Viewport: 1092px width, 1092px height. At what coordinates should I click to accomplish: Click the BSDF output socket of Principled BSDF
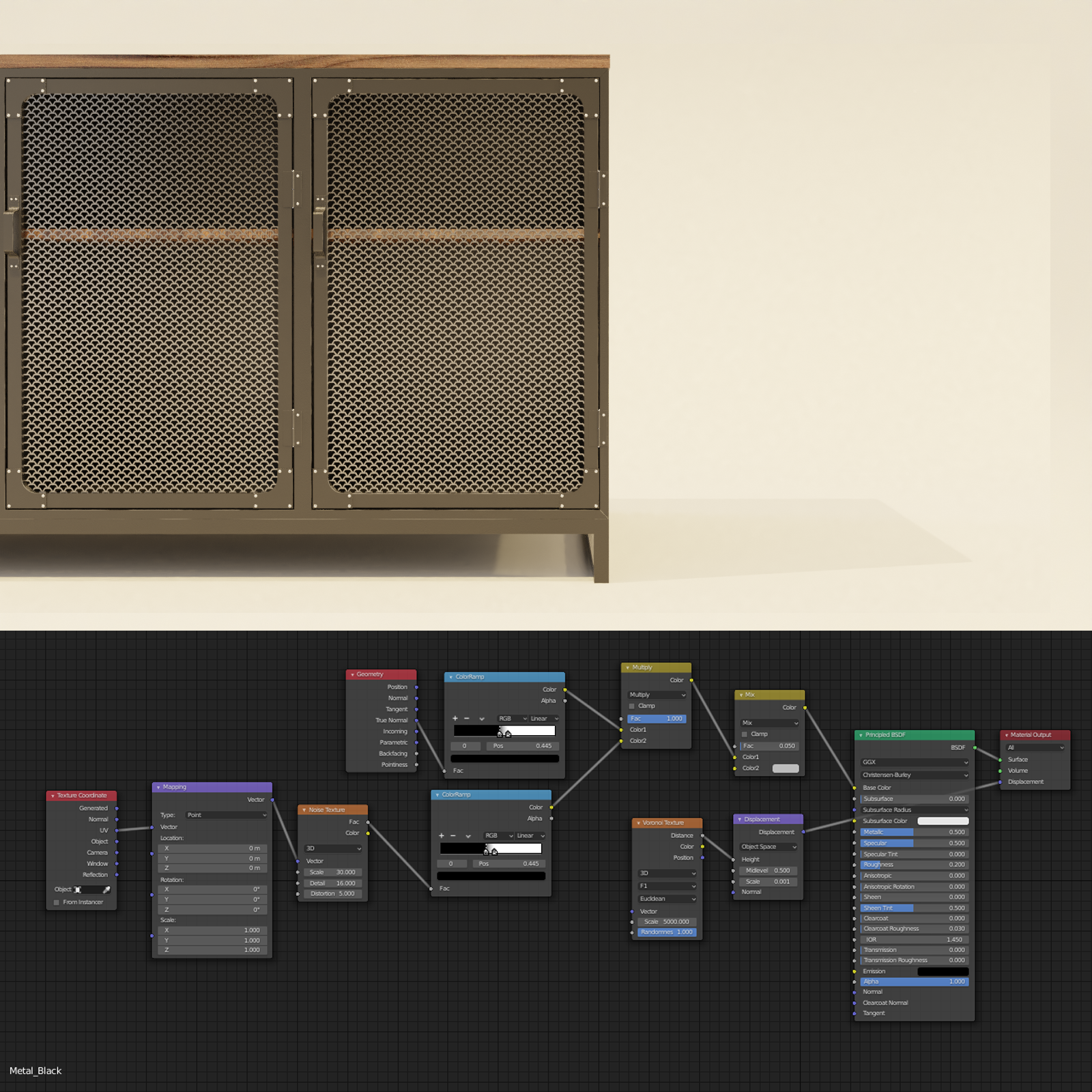tap(975, 747)
